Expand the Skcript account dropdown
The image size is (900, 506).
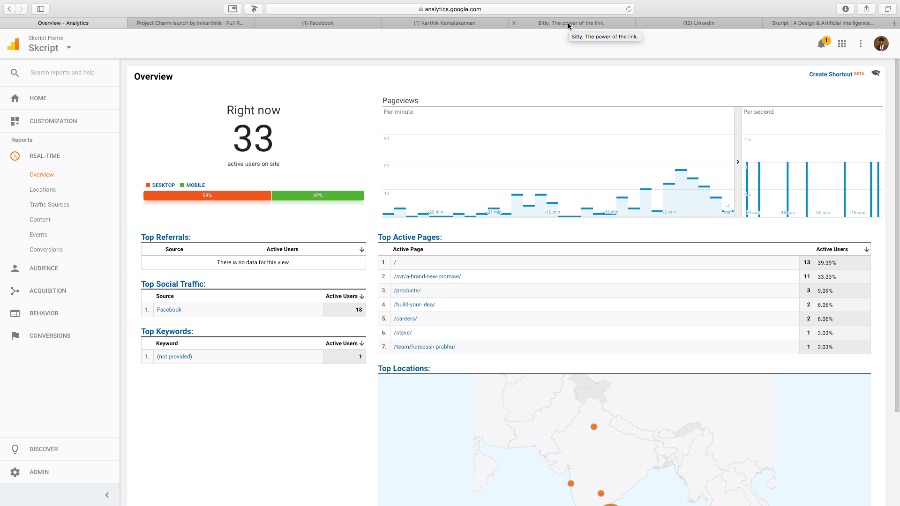69,48
